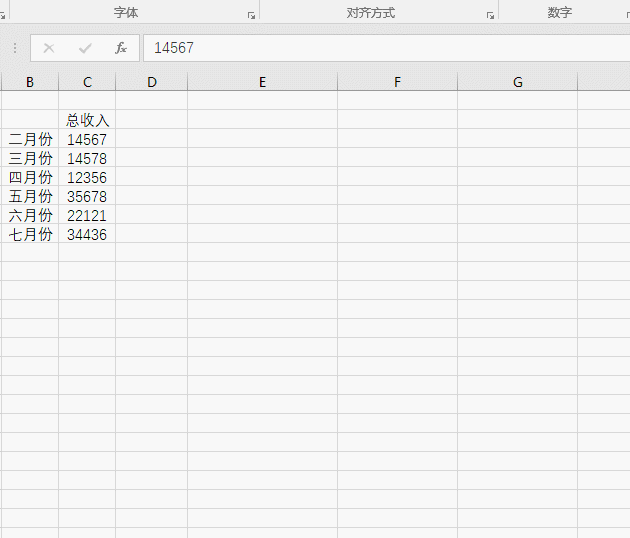The width and height of the screenshot is (630, 538).
Task: Open Insert Function fx dialog
Action: tap(121, 48)
